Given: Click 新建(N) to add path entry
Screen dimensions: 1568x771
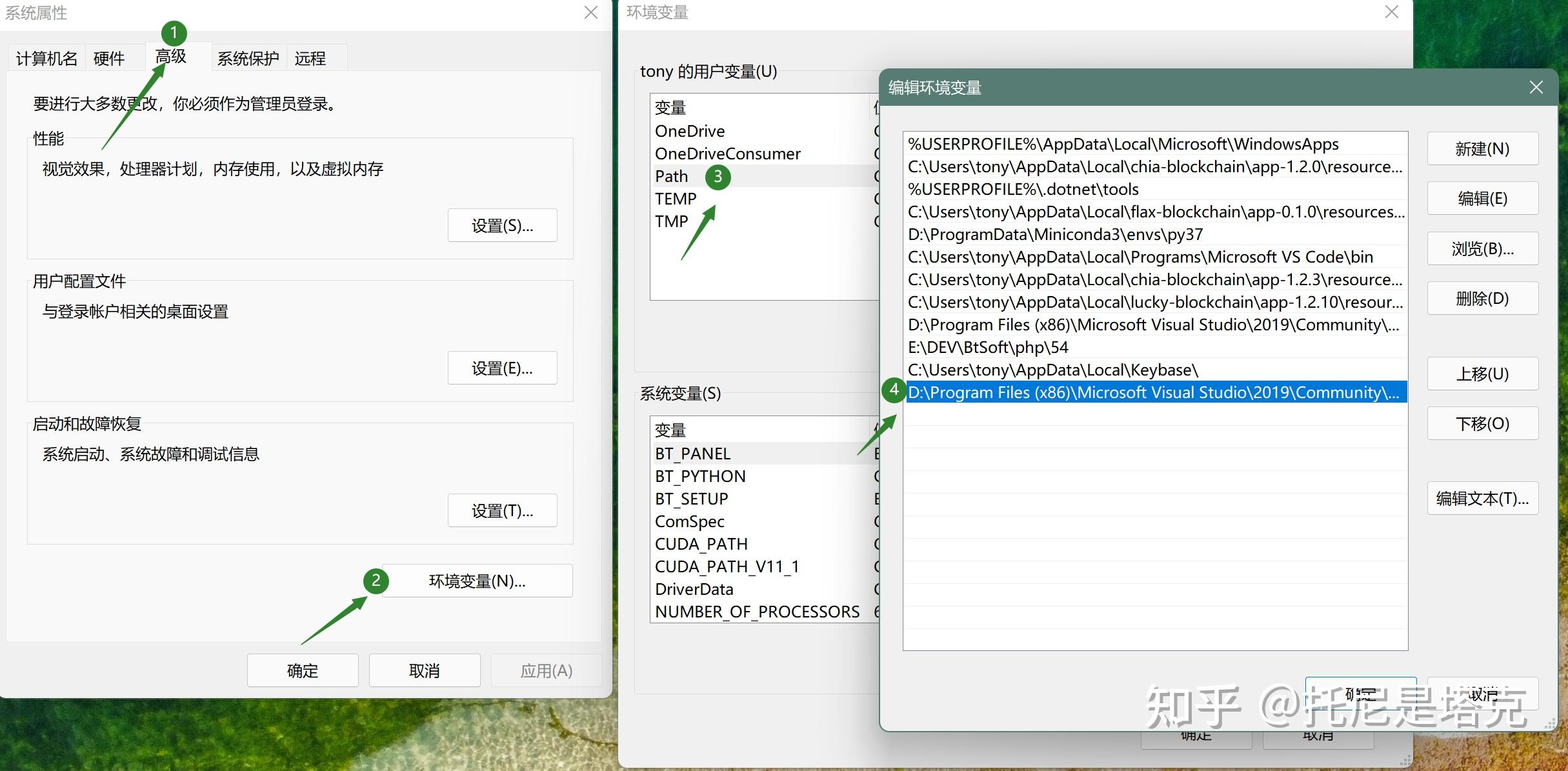Looking at the screenshot, I should [x=1482, y=149].
